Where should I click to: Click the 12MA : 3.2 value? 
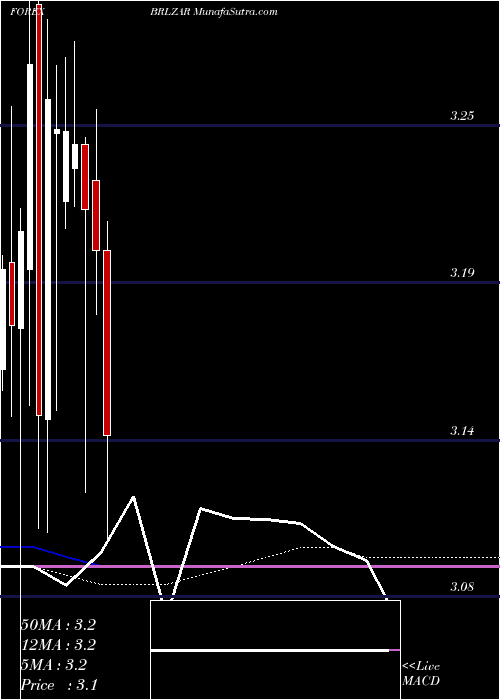click(58, 645)
